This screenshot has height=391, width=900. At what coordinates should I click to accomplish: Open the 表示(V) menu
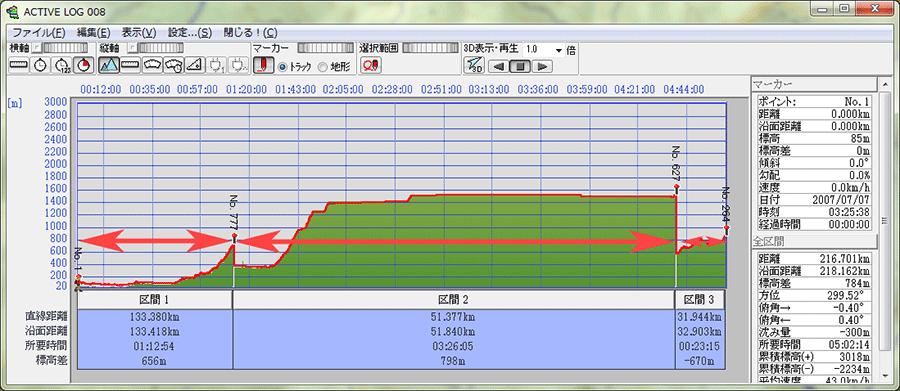tap(139, 32)
